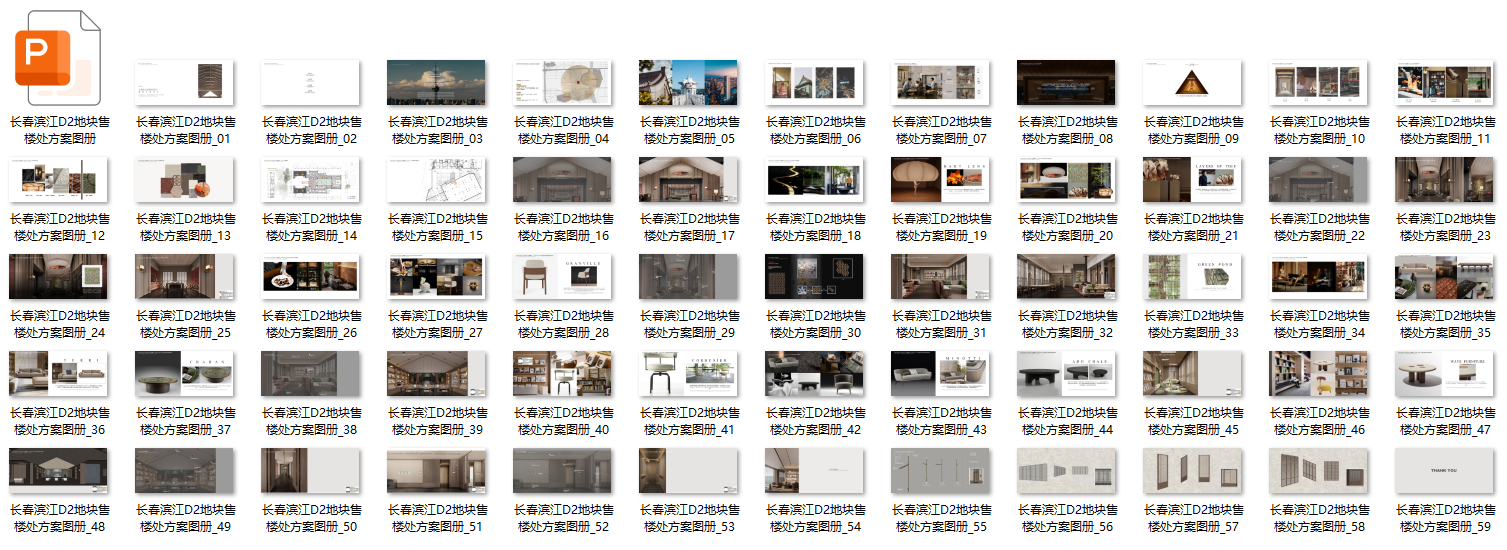Select thumbnail image 楼处方案图册_17
This screenshot has height=550, width=1507.
click(x=688, y=179)
